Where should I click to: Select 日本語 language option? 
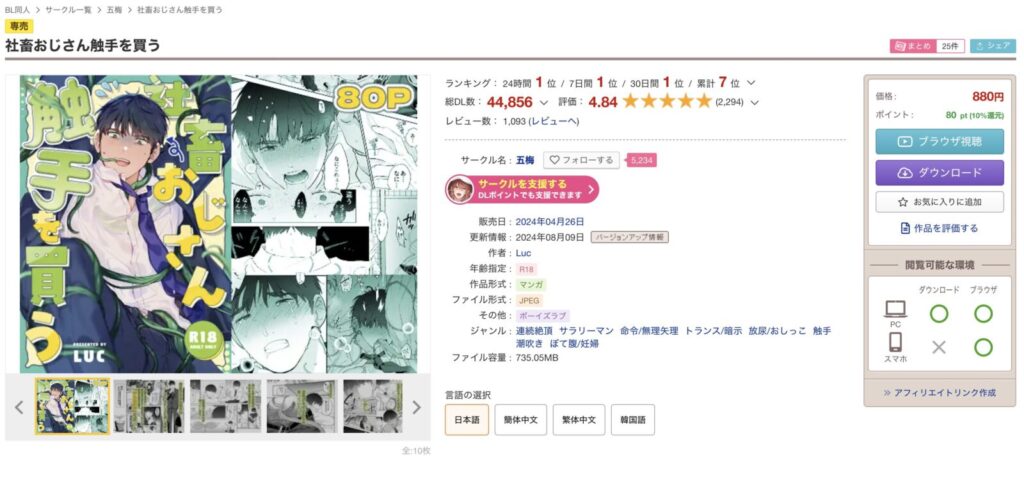[466, 420]
